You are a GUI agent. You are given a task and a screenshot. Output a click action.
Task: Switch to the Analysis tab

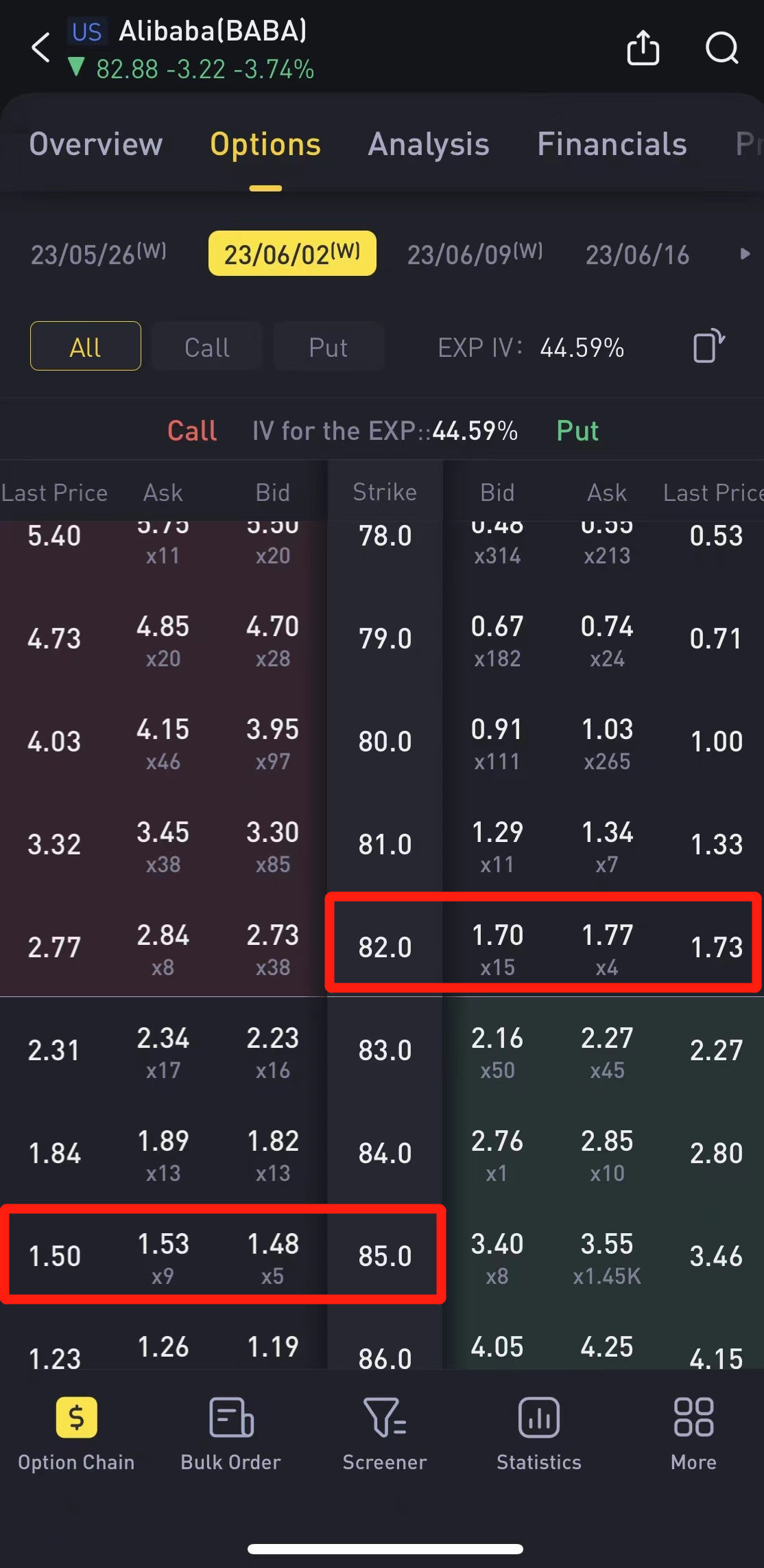(x=429, y=144)
